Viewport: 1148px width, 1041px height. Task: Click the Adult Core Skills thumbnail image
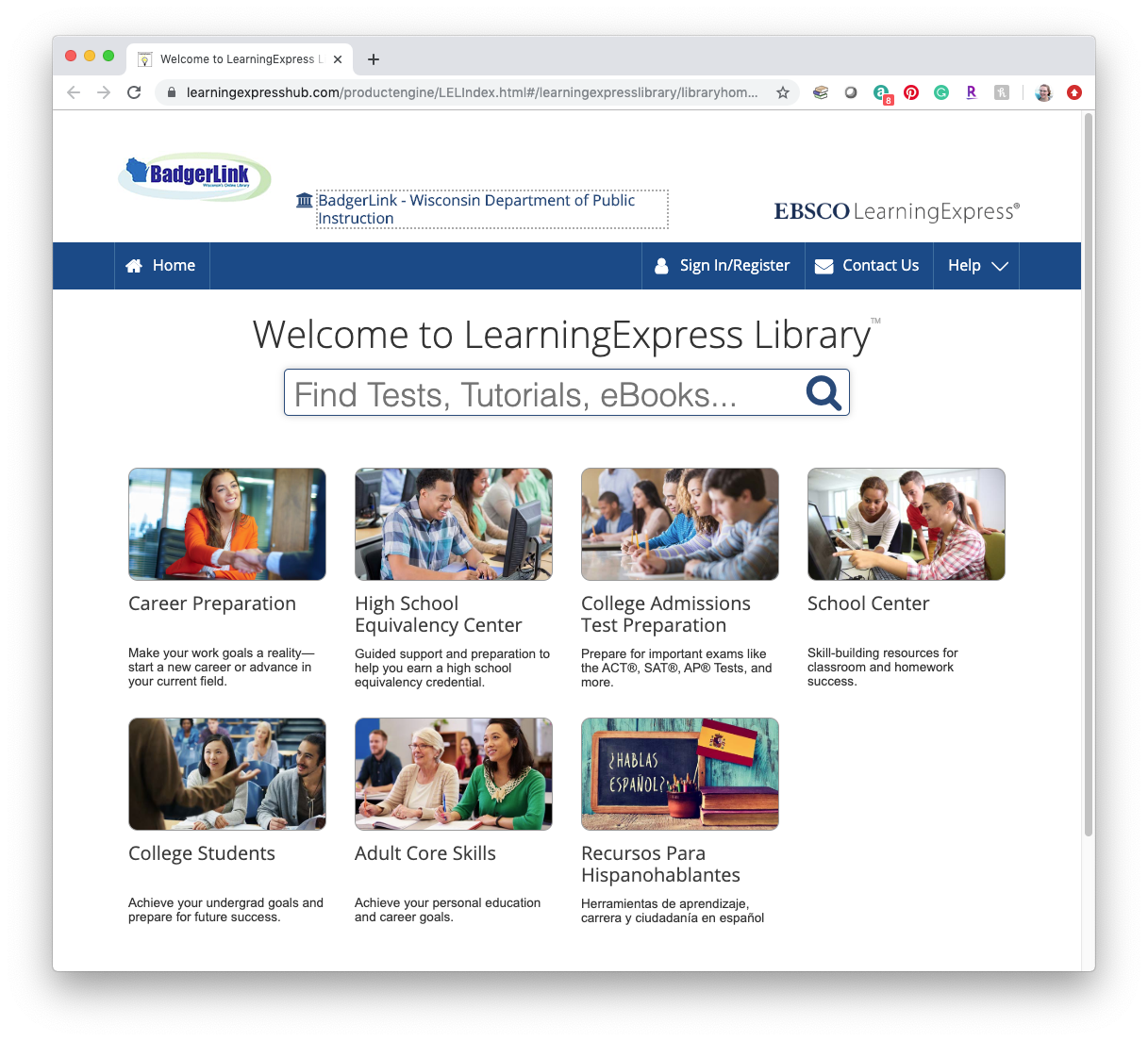coord(454,774)
